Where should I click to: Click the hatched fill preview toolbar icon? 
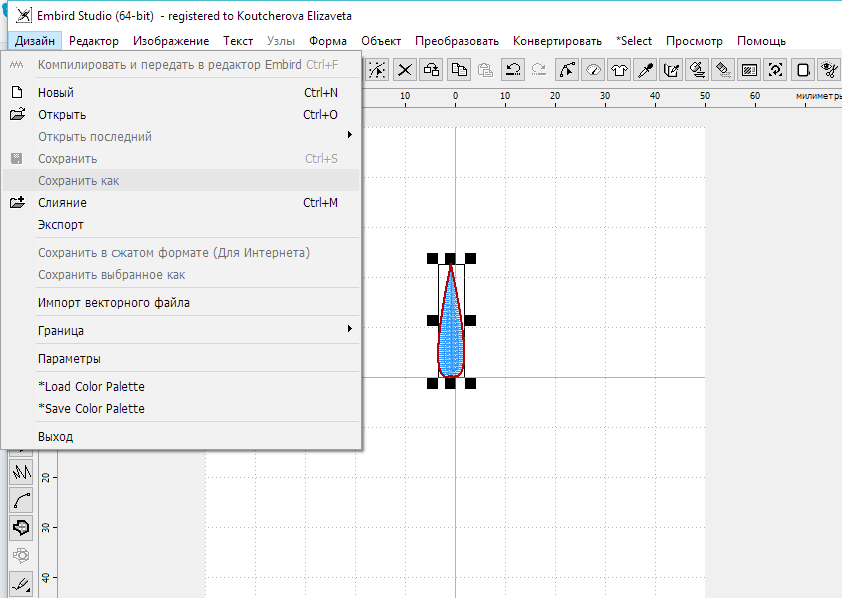pos(750,70)
